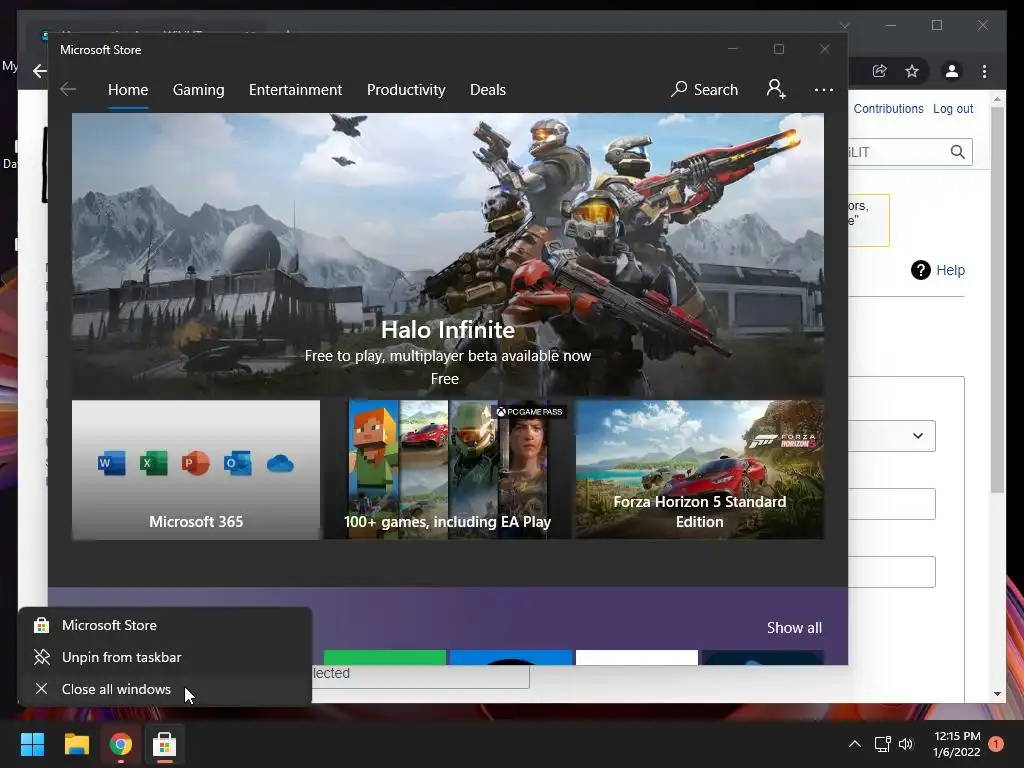The height and width of the screenshot is (768, 1024).
Task: Click the green app tile under Show all
Action: click(x=385, y=658)
